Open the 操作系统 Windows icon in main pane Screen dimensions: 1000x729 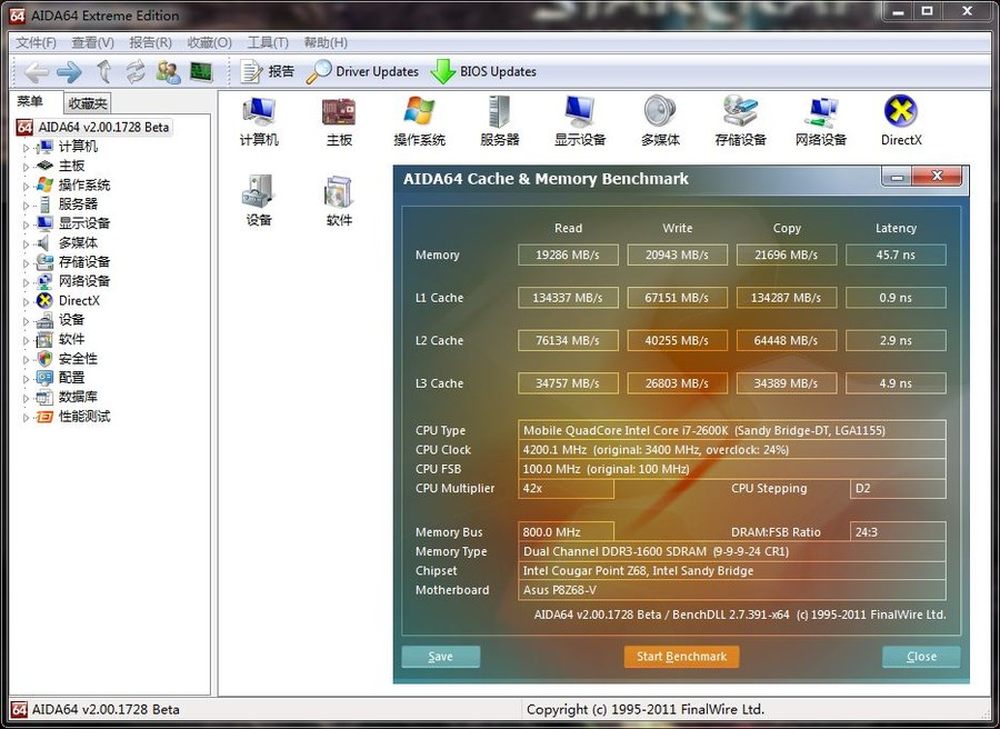point(419,121)
